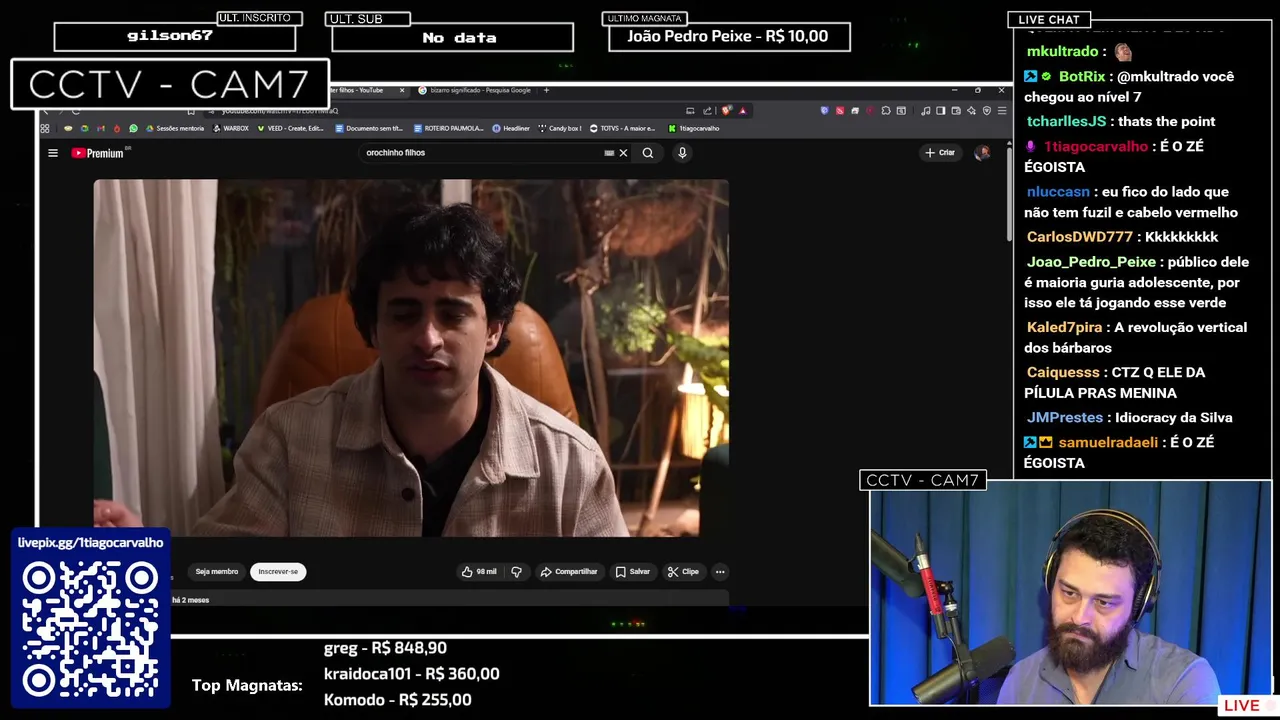Open a new browser tab with plus
This screenshot has height=720, width=1280.
tap(546, 90)
